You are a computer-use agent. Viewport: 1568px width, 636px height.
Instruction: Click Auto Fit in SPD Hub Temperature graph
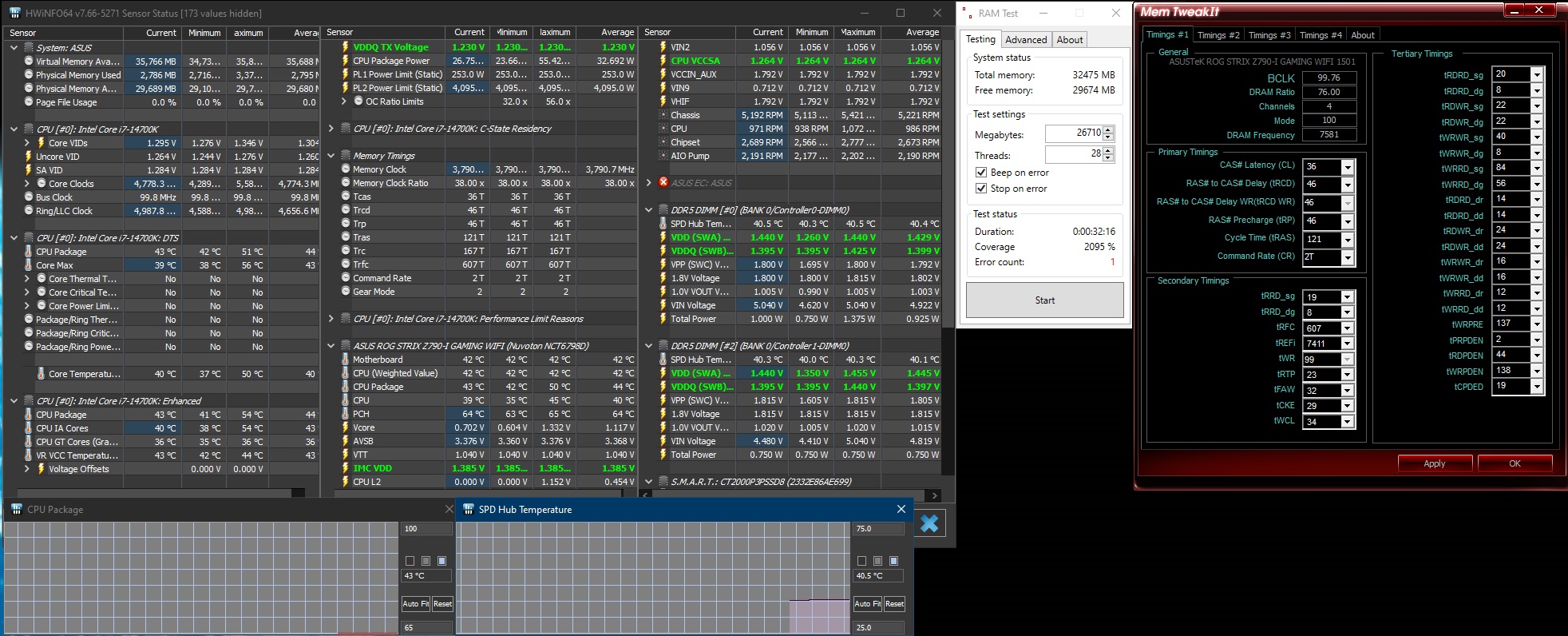[868, 604]
